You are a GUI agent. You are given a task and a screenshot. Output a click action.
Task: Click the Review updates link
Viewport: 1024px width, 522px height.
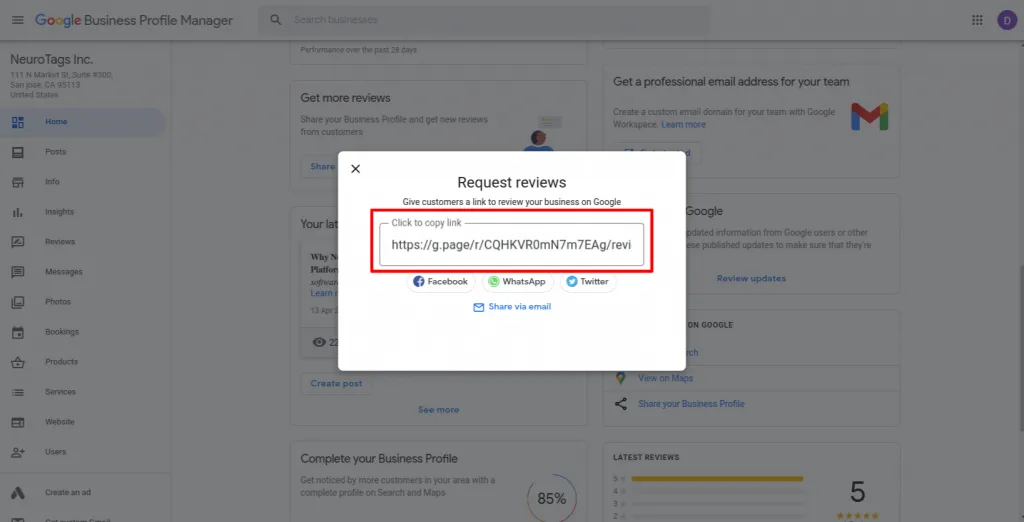coord(751,279)
